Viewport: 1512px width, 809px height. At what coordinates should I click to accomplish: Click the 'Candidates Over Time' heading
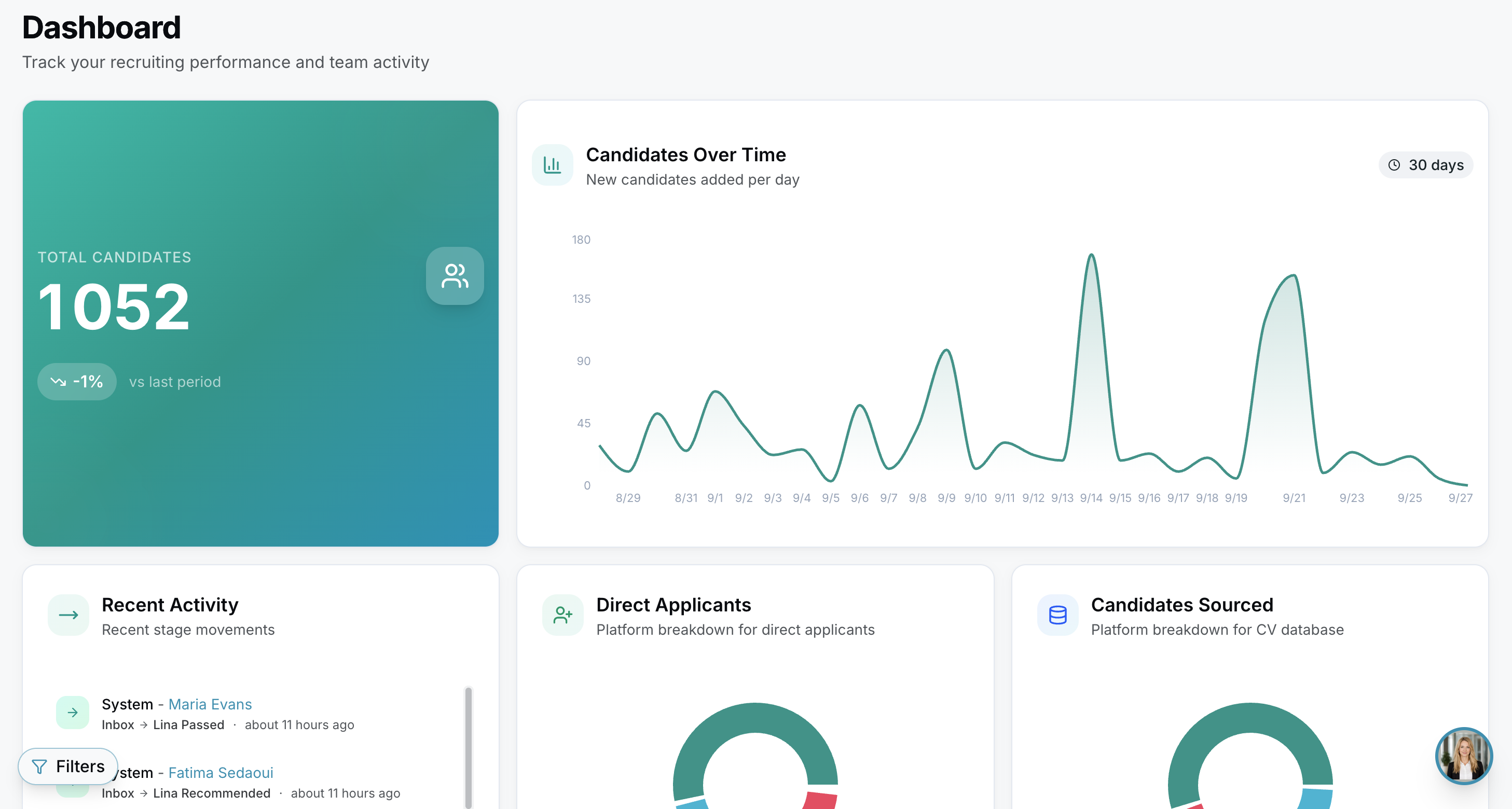685,155
